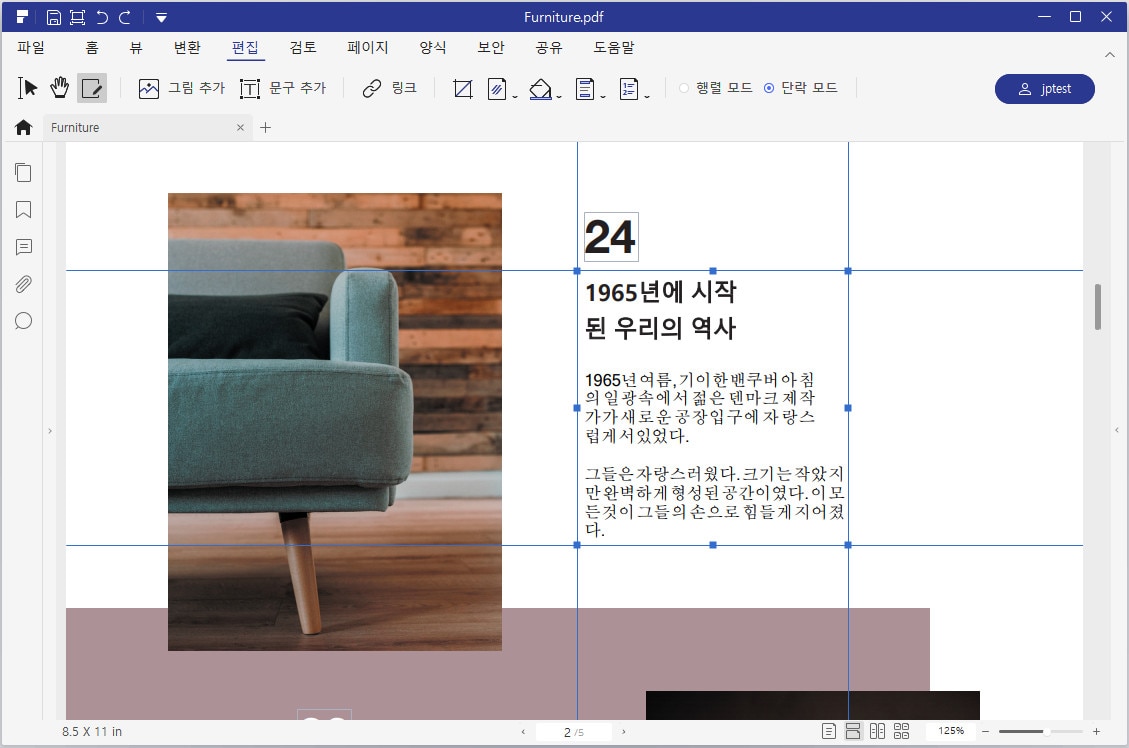
Task: Open the quick access customize dropdown
Action: [x=161, y=17]
